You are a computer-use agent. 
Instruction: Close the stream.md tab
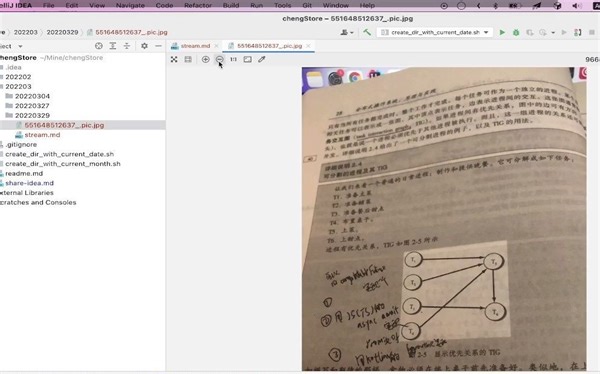click(217, 46)
